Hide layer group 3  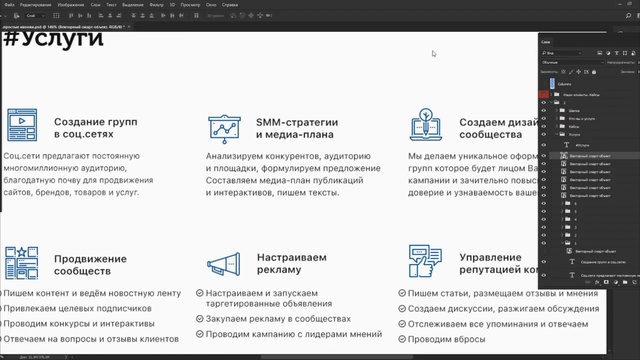[544, 227]
